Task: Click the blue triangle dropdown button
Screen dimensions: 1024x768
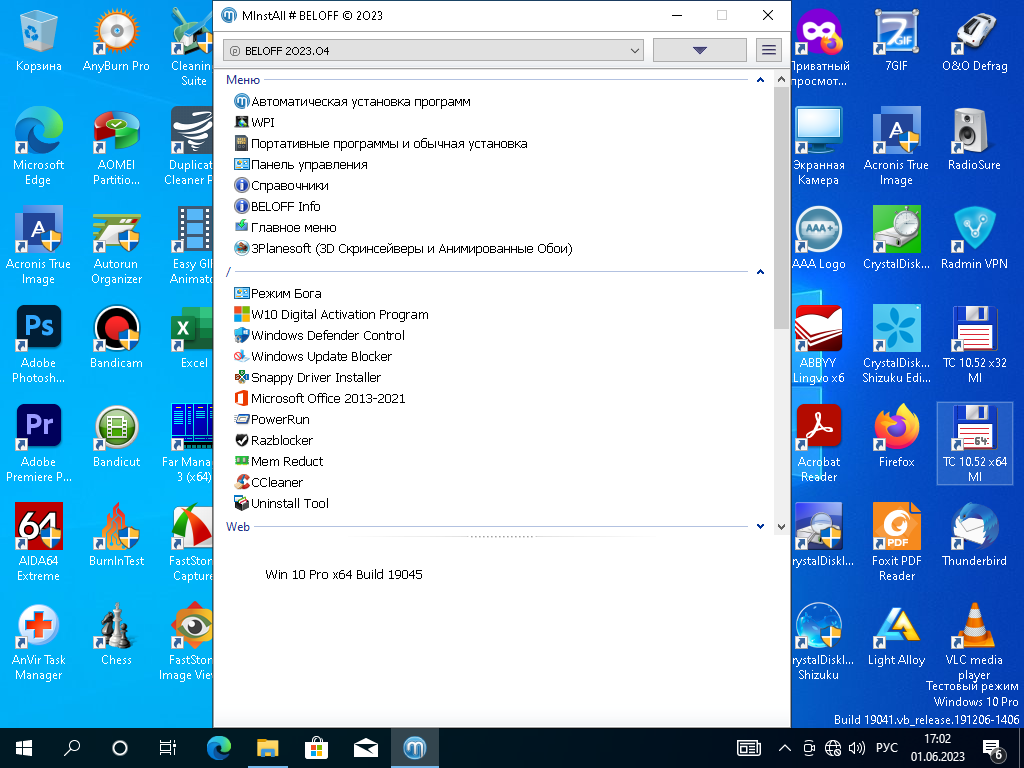Action: [x=699, y=50]
